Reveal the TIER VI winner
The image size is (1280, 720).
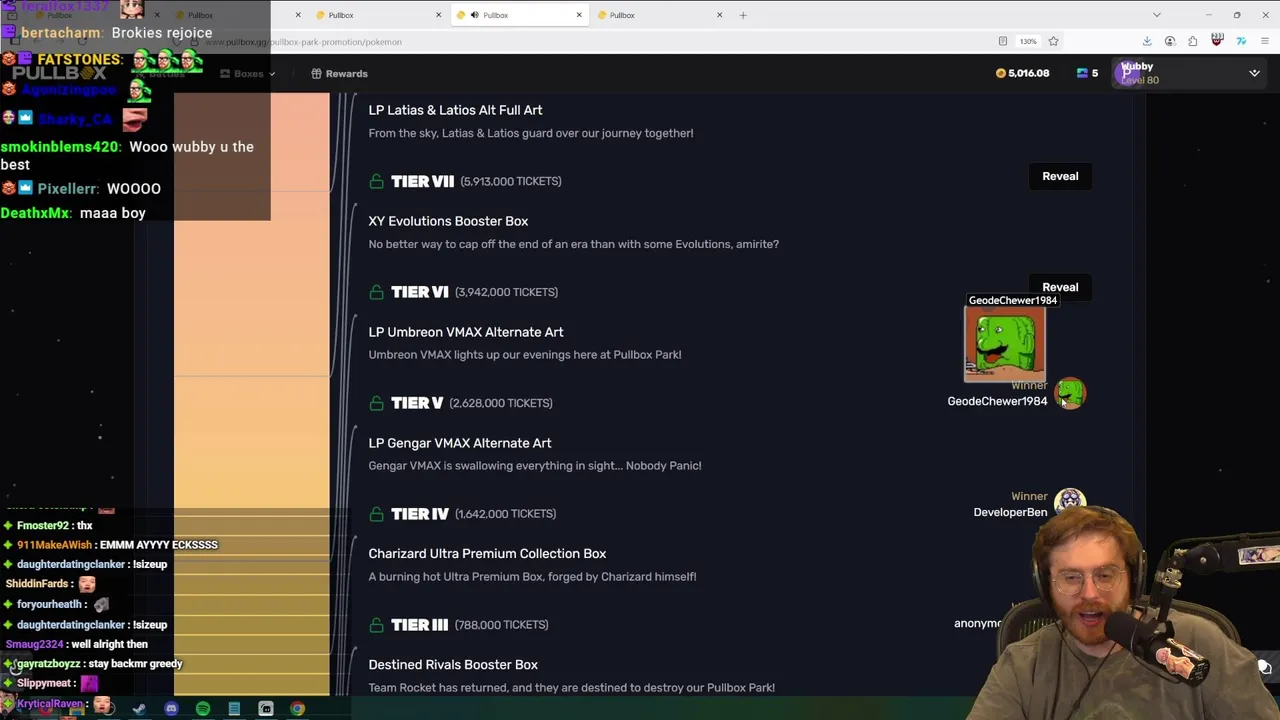point(1060,287)
